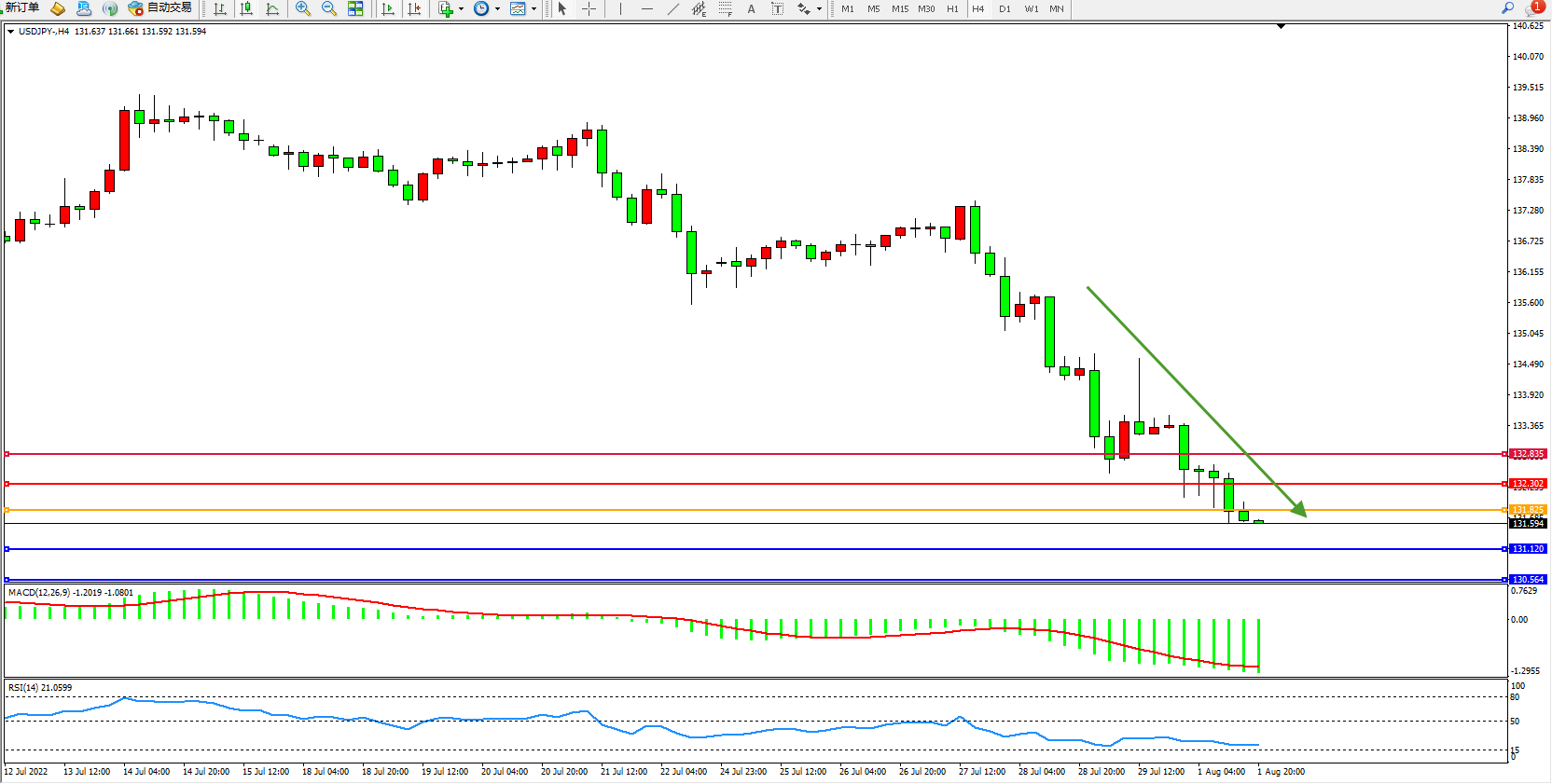Click the Zoom Out magnifier icon

point(328,8)
